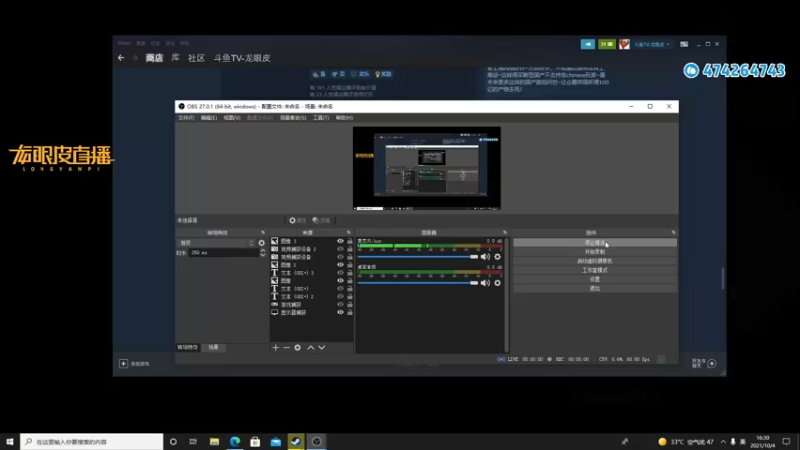Click stop streaming button in controls
Viewport: 800px width, 450px height.
coord(595,243)
